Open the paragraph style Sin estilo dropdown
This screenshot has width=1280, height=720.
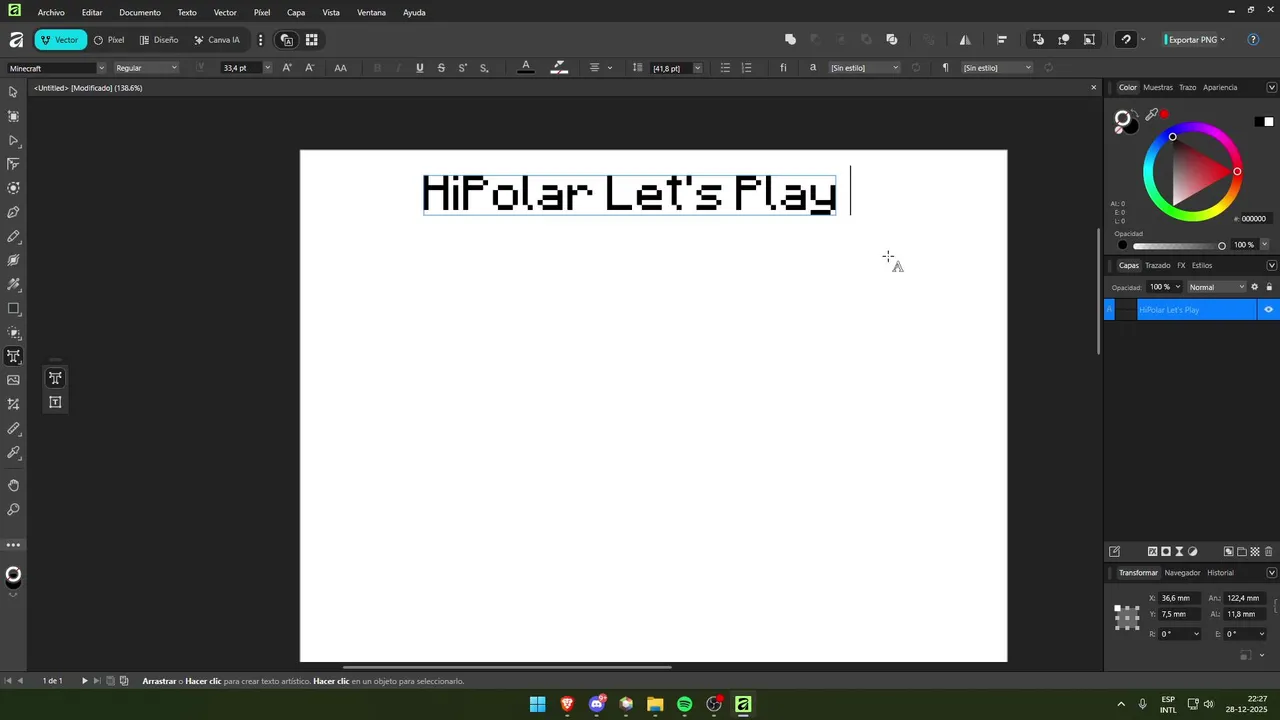point(997,68)
